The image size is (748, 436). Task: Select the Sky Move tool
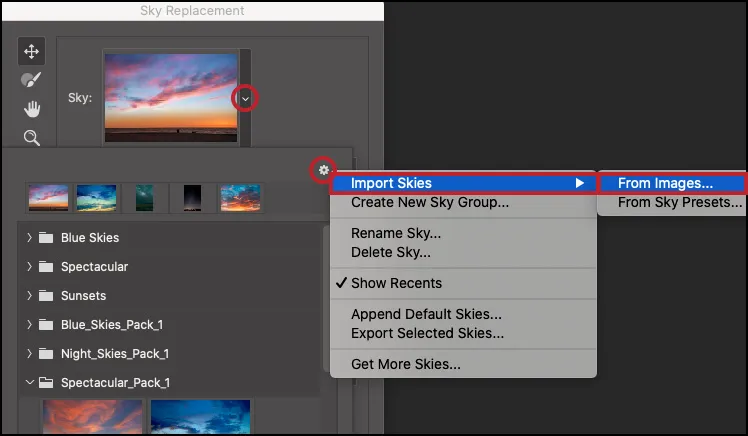tap(31, 51)
